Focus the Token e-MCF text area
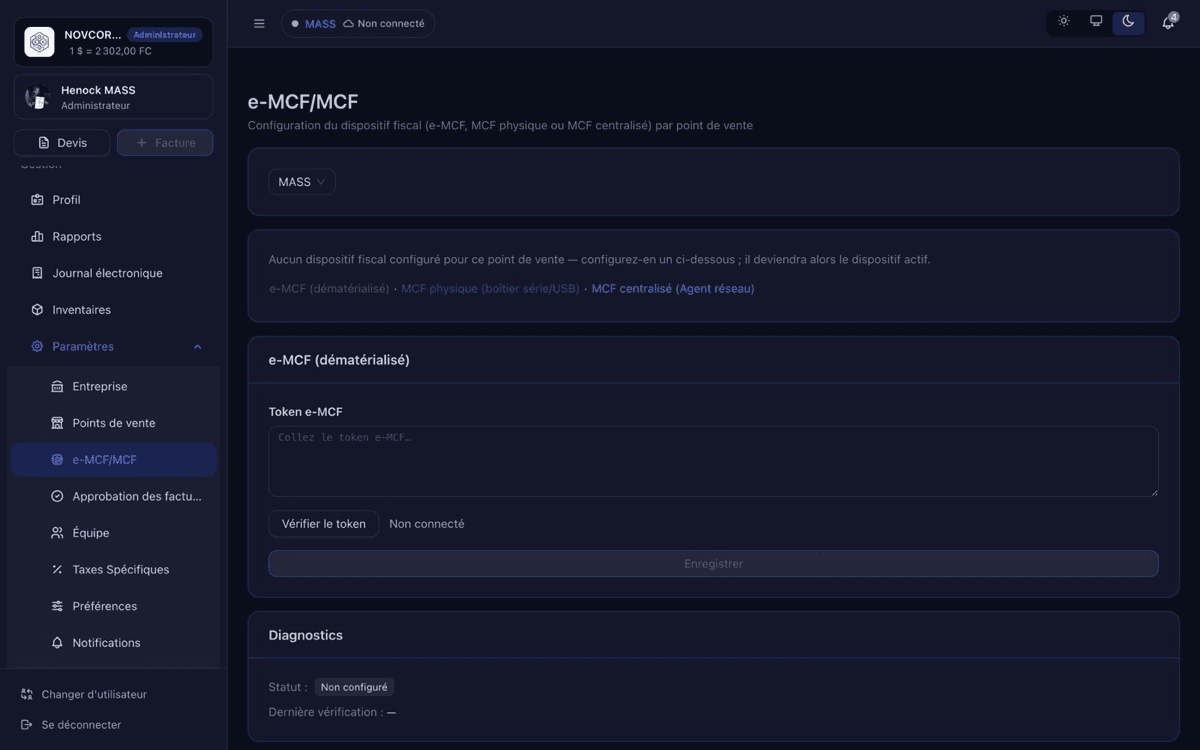1200x750 pixels. [713, 462]
